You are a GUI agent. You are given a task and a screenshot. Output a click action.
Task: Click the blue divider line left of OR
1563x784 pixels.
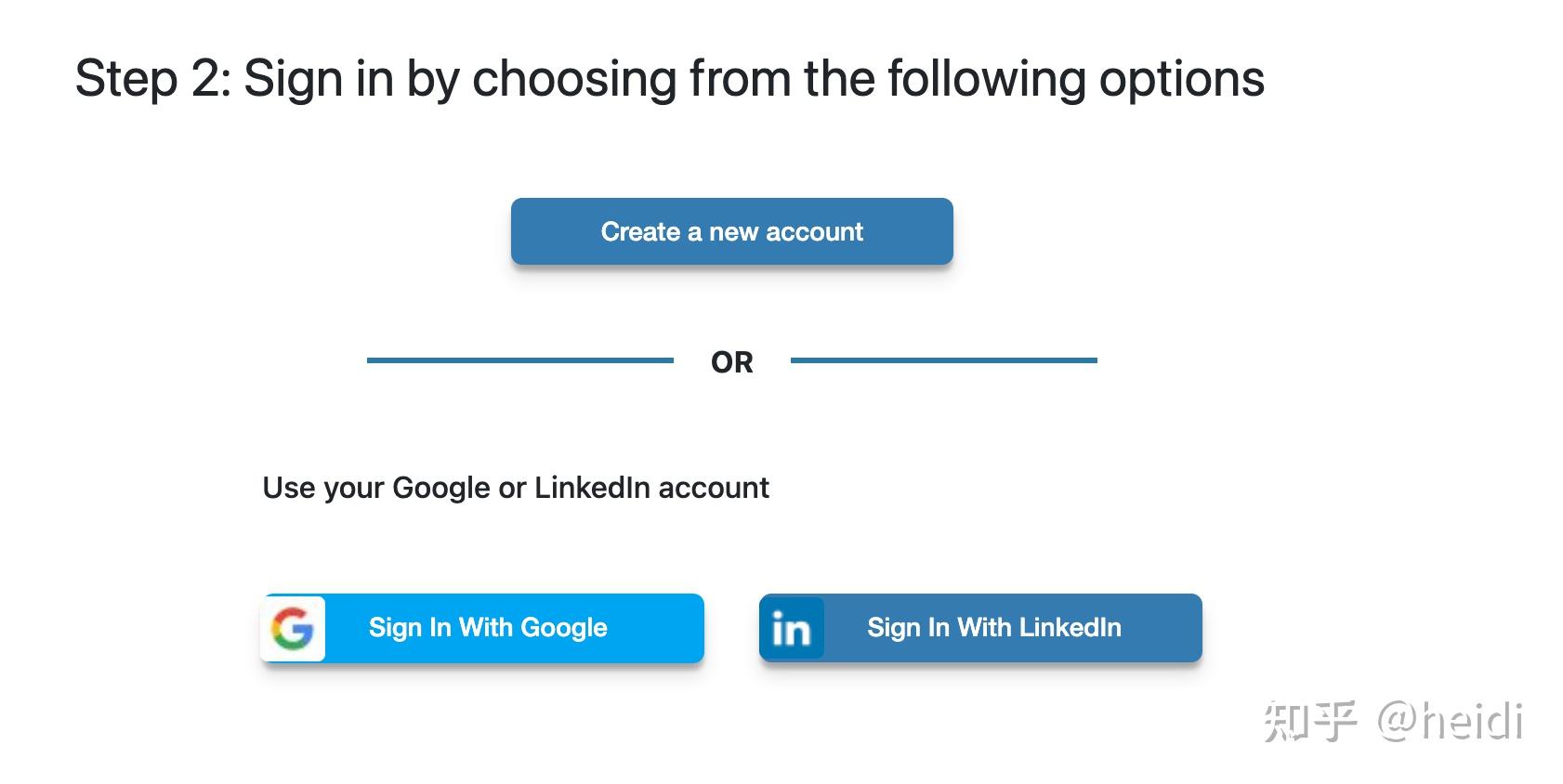[x=519, y=360]
